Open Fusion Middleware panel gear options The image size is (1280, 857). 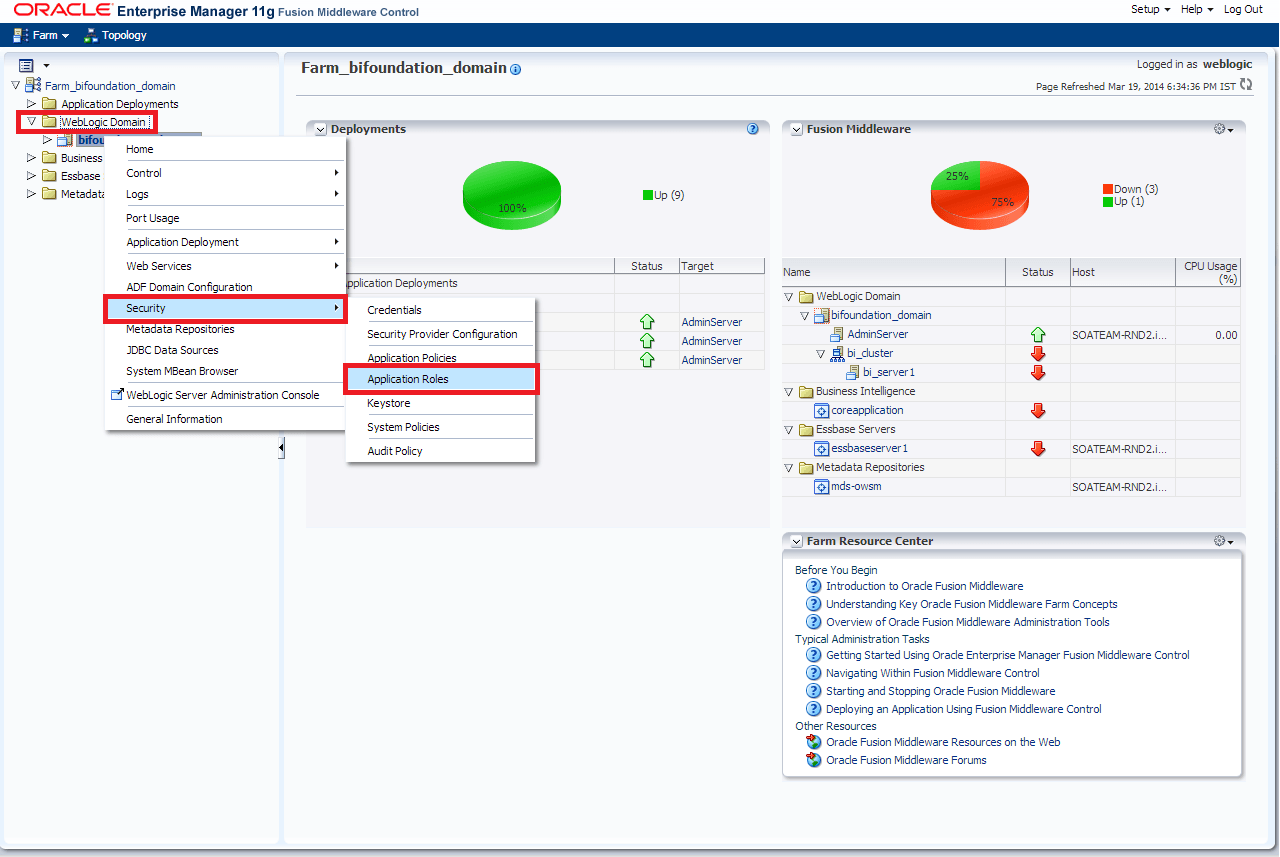[1223, 129]
